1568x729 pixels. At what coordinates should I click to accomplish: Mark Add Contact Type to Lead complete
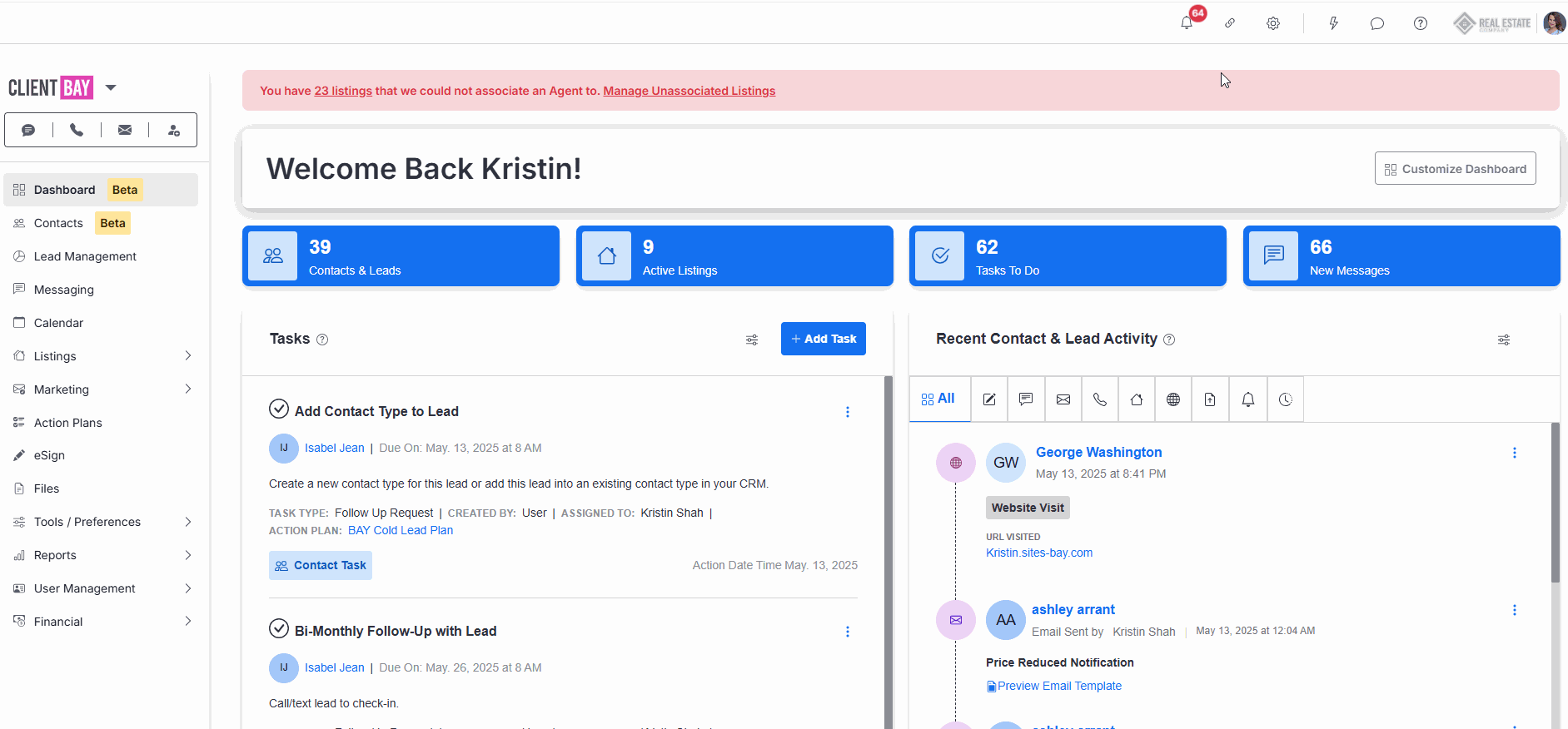click(x=279, y=409)
